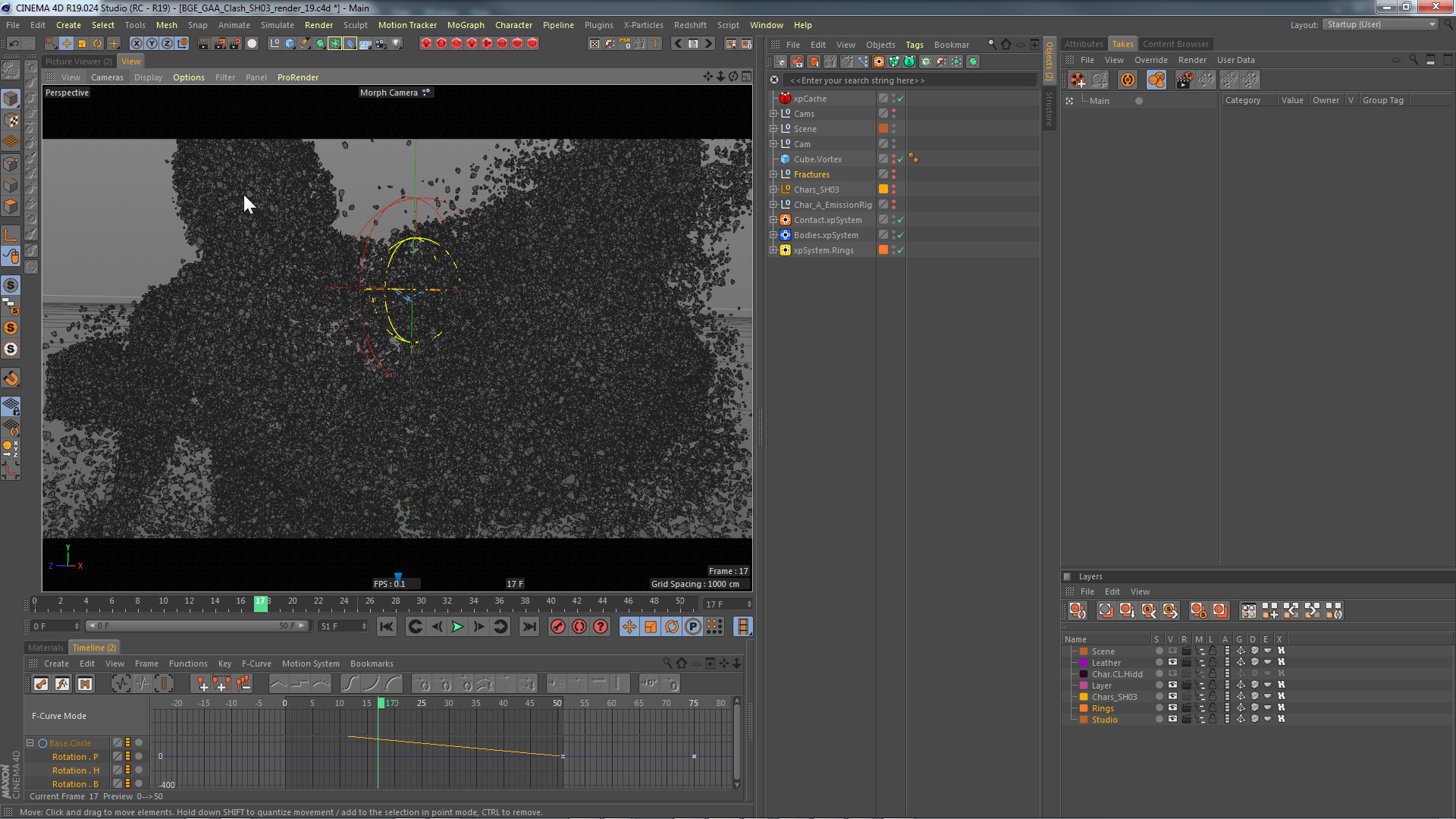
Task: Switch to the Content Browser tab
Action: click(1175, 44)
